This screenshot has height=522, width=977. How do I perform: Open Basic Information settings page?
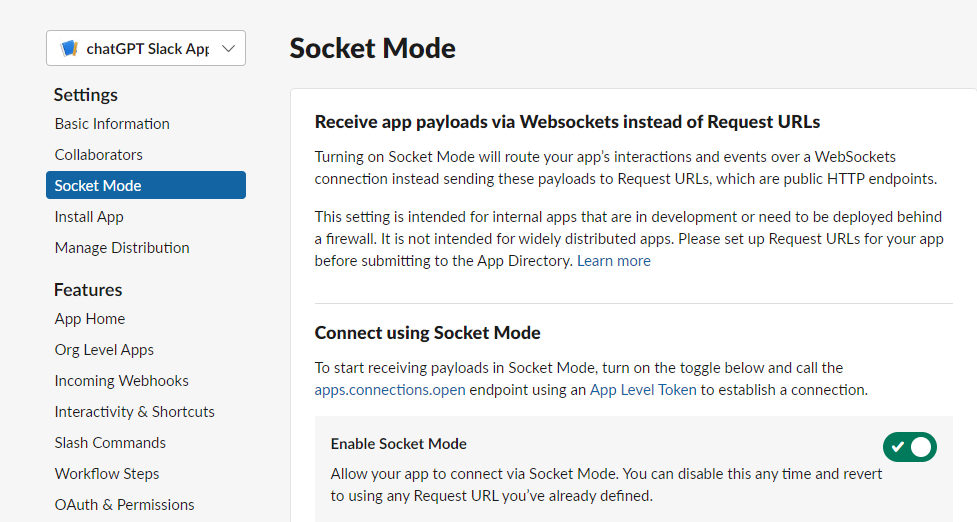[x=112, y=124]
